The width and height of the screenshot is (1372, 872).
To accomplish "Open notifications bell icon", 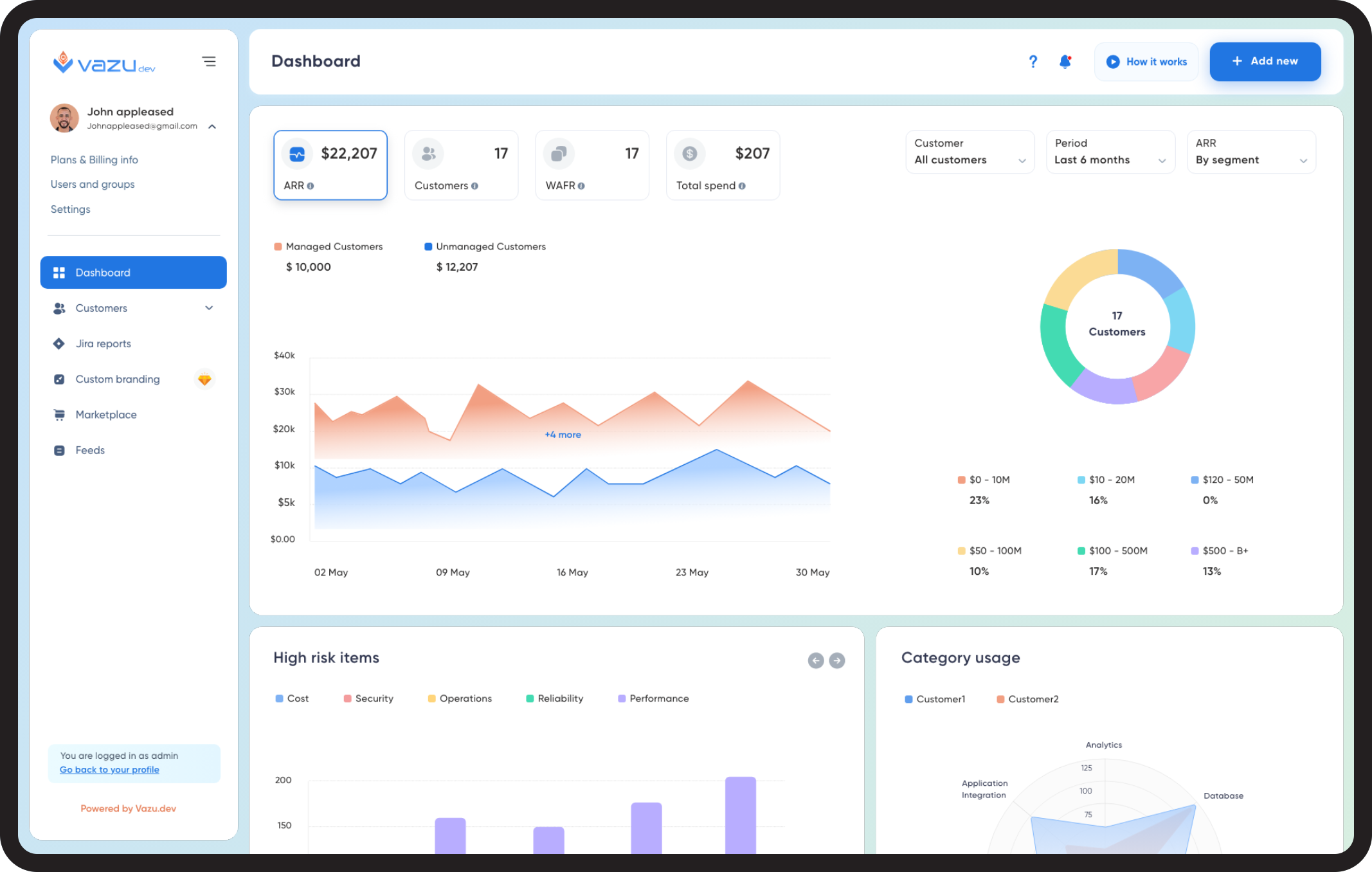I will [1065, 62].
